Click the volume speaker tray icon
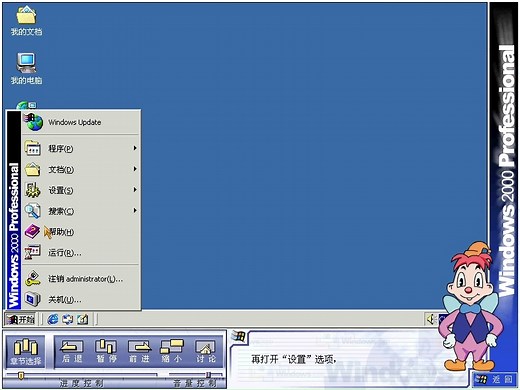The image size is (520, 390). click(x=431, y=319)
